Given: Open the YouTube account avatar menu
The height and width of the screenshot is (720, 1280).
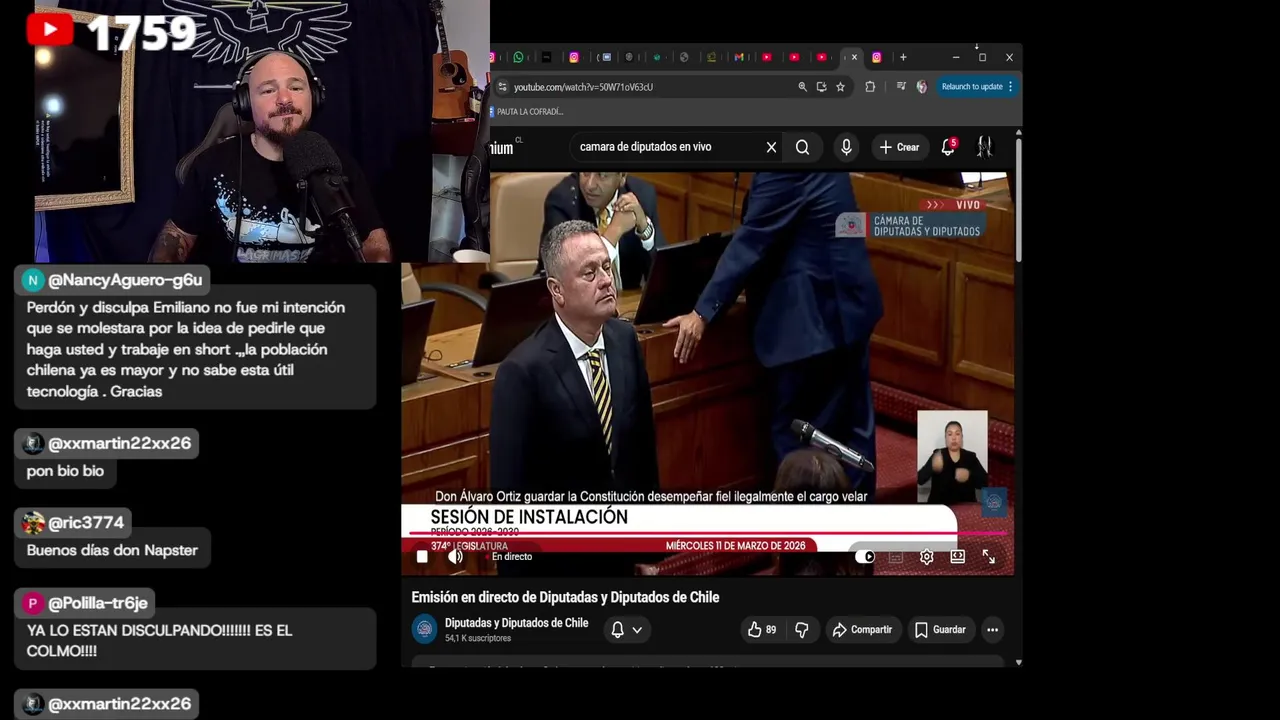Looking at the screenshot, I should pyautogui.click(x=985, y=147).
